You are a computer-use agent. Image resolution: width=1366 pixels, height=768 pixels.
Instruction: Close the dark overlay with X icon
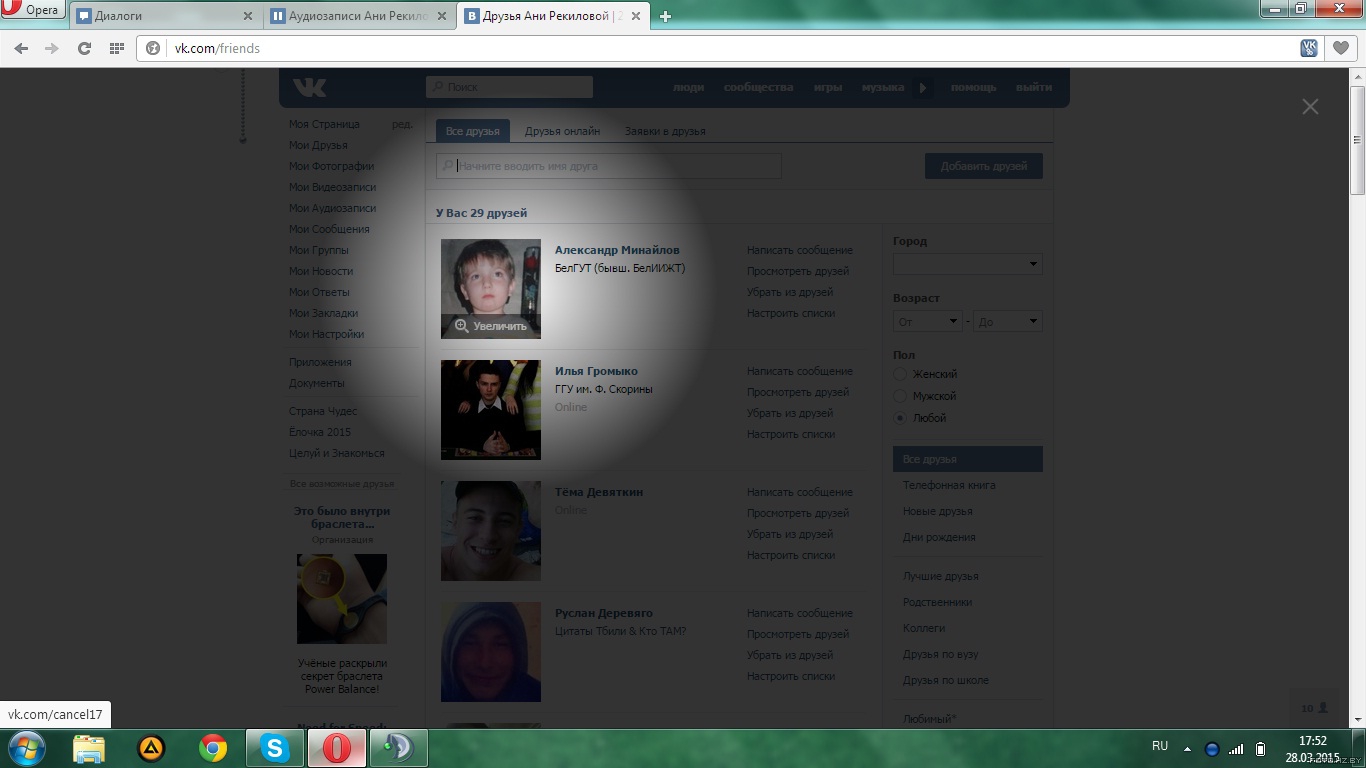1310,106
